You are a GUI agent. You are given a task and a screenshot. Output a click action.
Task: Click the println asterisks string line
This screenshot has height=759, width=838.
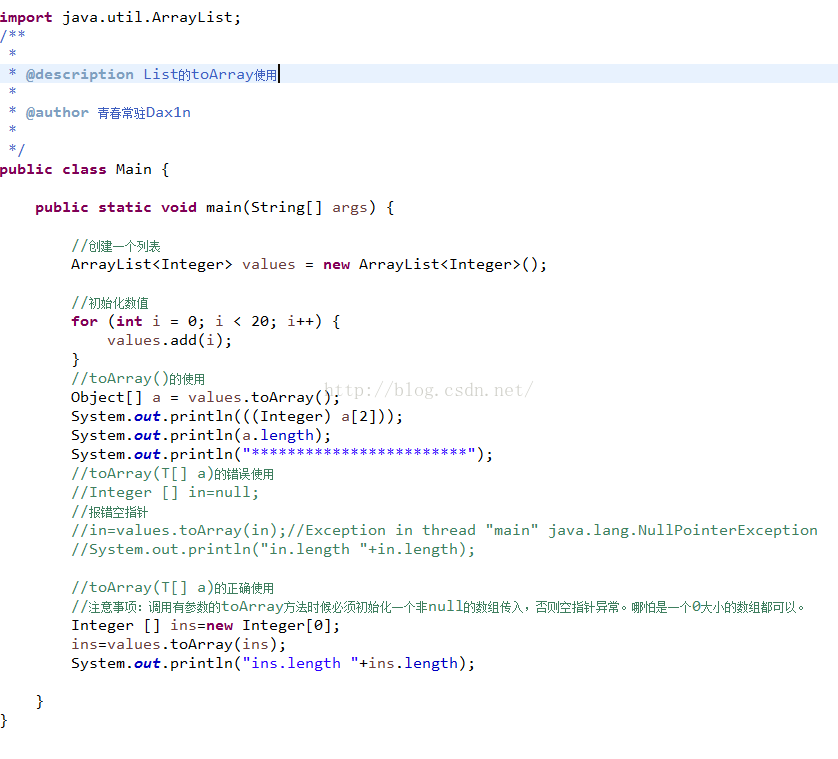[282, 454]
